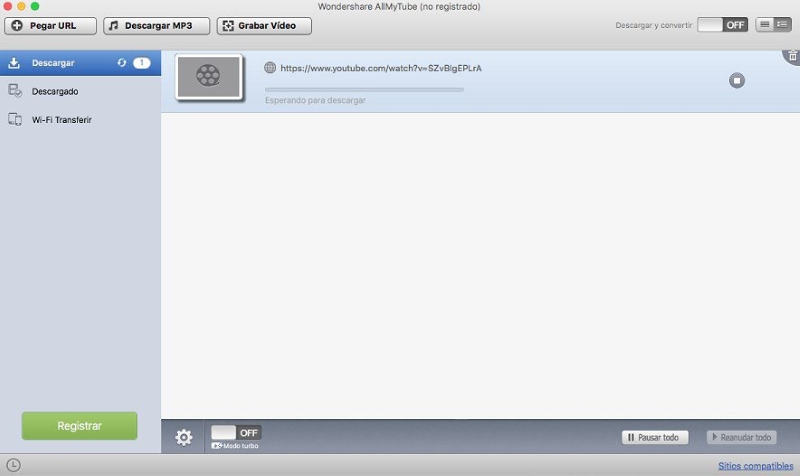Open the Sitios compatibles link
The height and width of the screenshot is (476, 800).
[x=756, y=466]
